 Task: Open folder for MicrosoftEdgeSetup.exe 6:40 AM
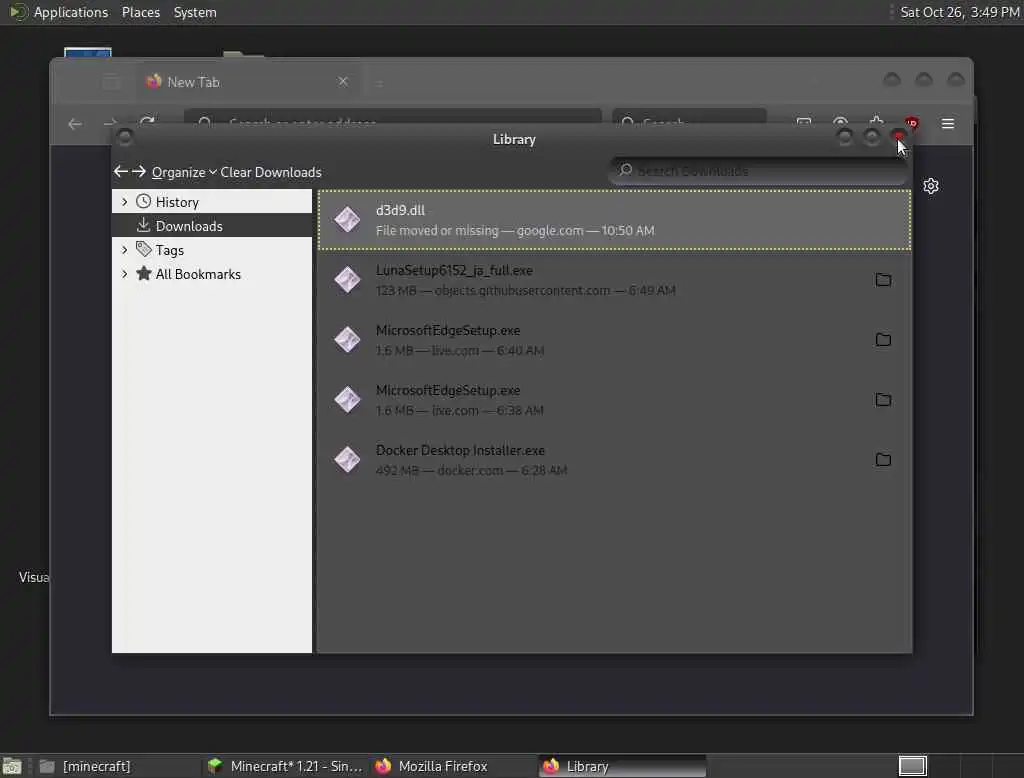pos(883,340)
